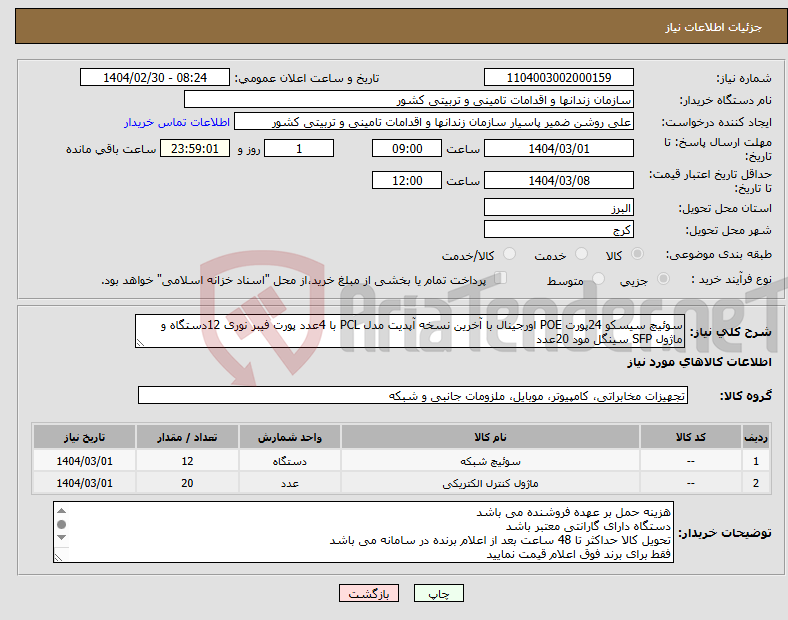The height and width of the screenshot is (620, 788).
Task: Click the بازگشت back button
Action: [x=369, y=593]
